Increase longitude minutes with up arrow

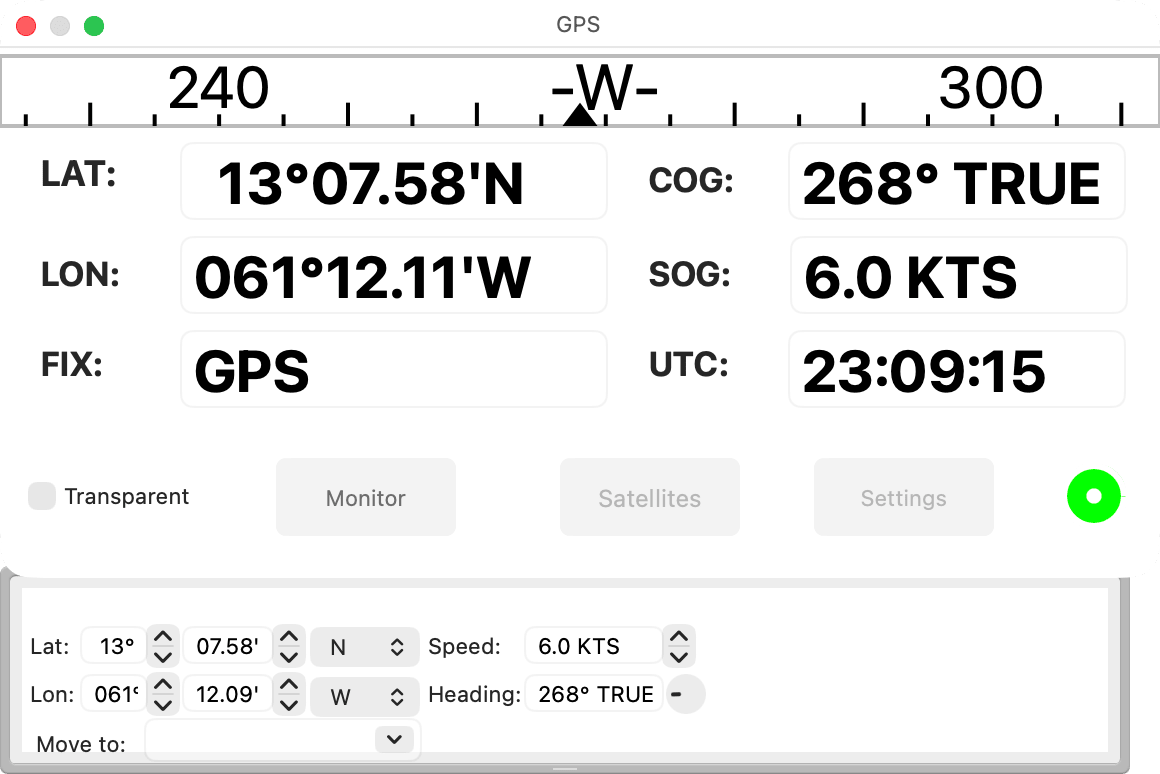click(289, 685)
